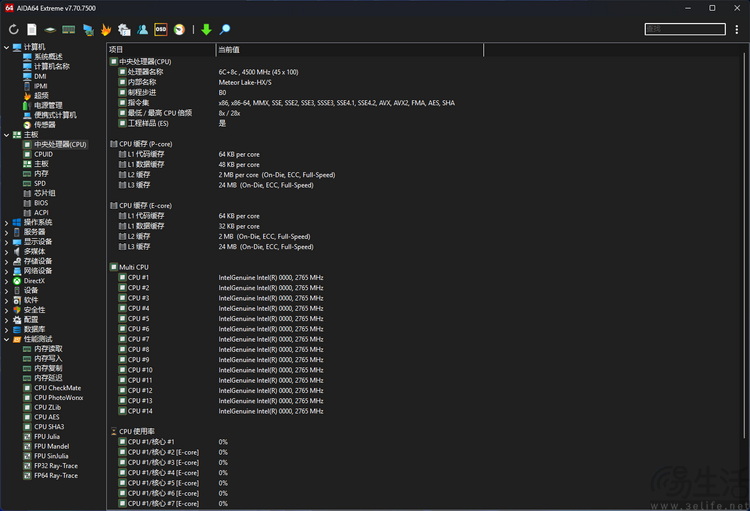750x511 pixels.
Task: Expand the 服务器 tree node
Action: point(6,232)
